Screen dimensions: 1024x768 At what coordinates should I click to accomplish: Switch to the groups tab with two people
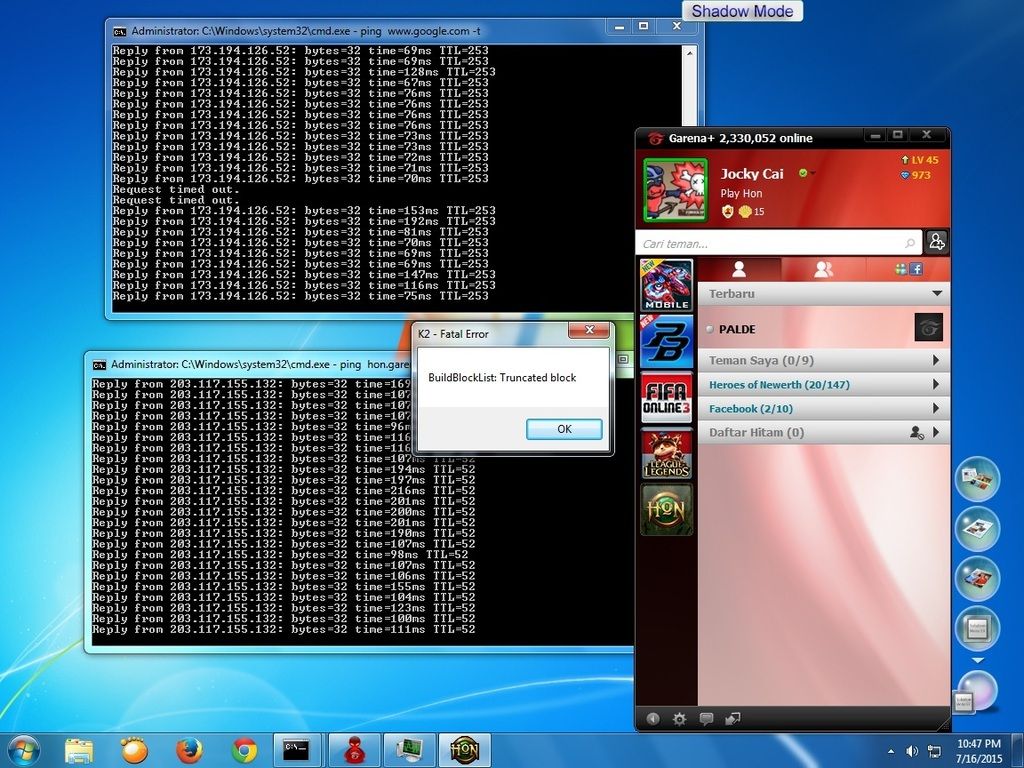[824, 269]
